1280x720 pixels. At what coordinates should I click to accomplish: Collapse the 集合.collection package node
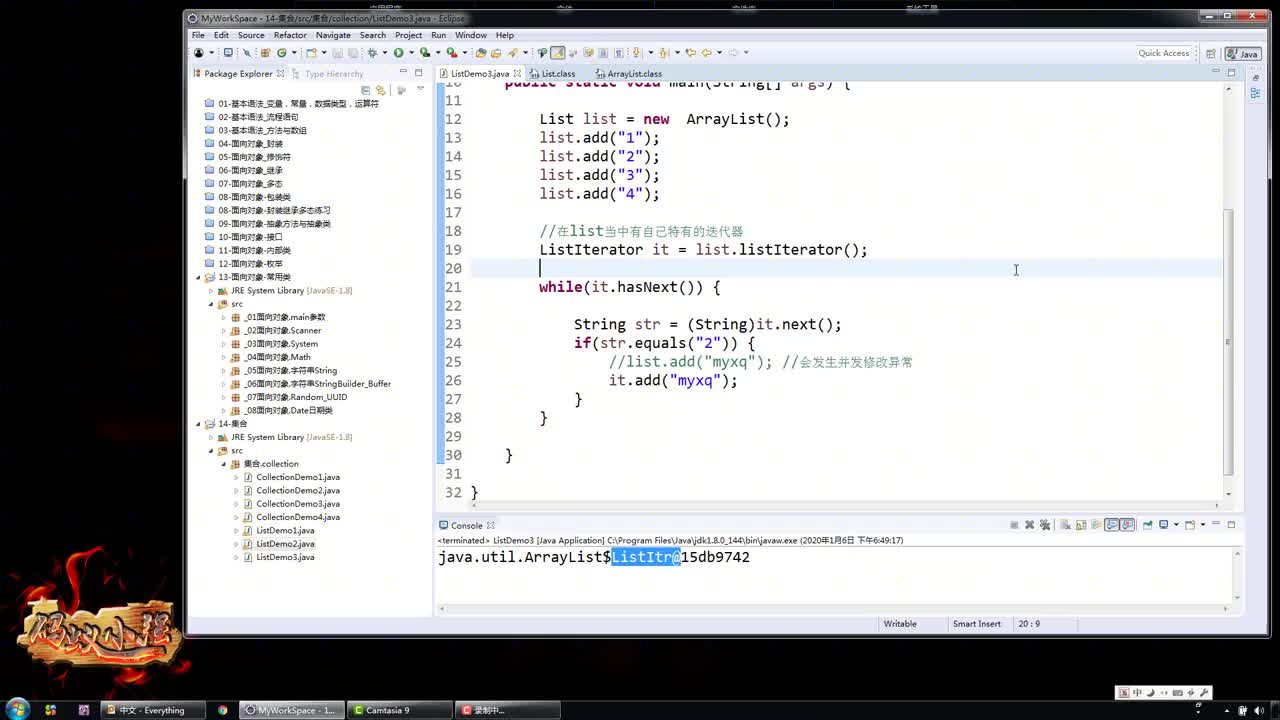pos(224,464)
